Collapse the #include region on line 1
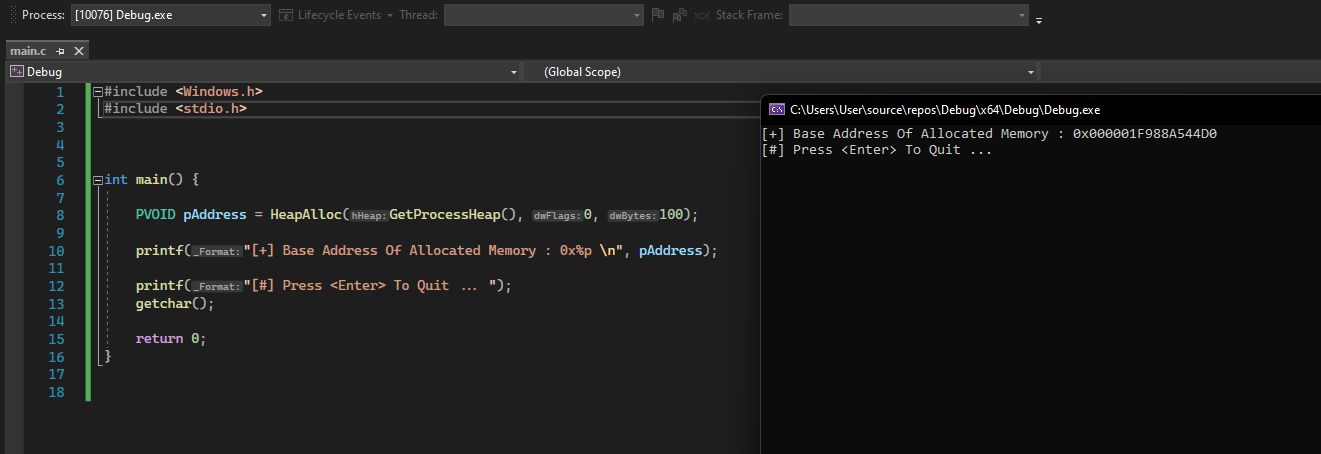This screenshot has height=454, width=1321. tap(97, 91)
